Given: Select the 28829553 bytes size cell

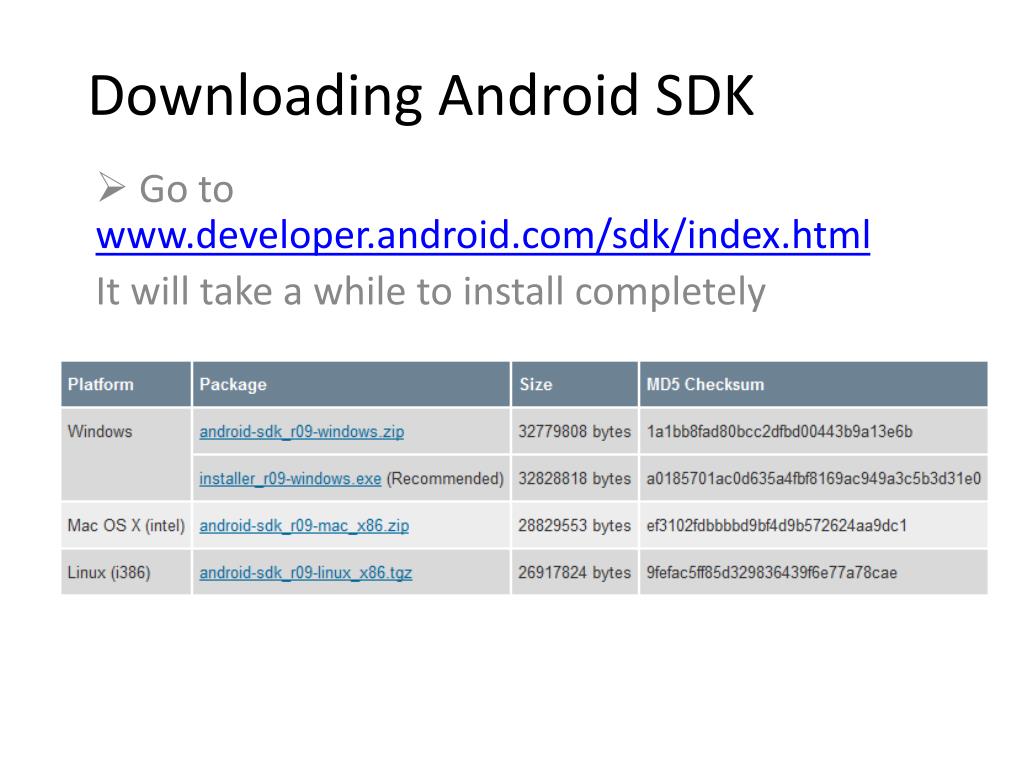Looking at the screenshot, I should (x=575, y=525).
